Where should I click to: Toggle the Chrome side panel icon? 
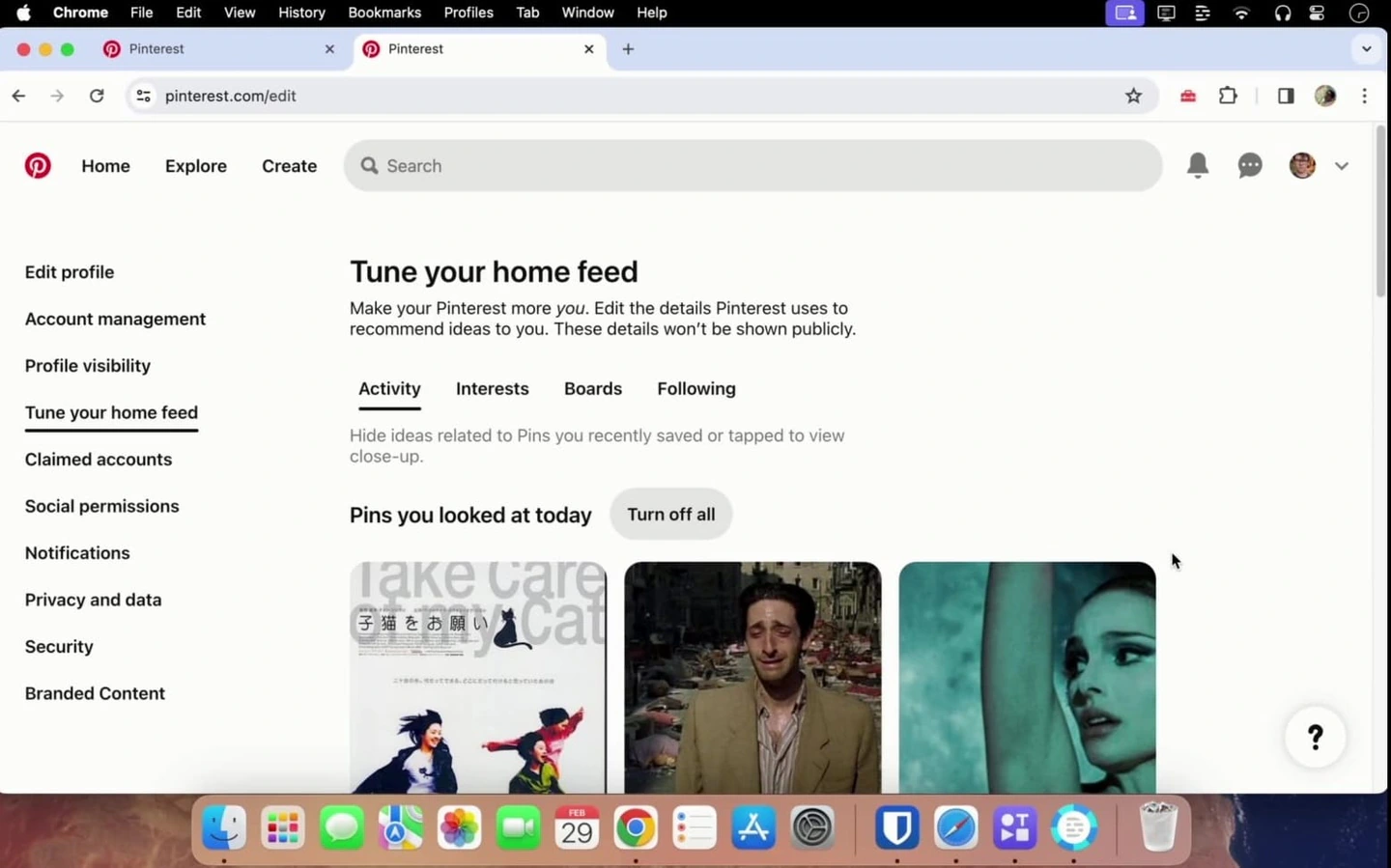point(1286,96)
